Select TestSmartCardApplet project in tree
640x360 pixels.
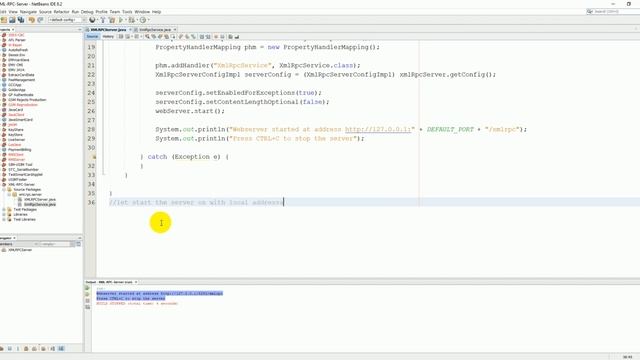25,175
